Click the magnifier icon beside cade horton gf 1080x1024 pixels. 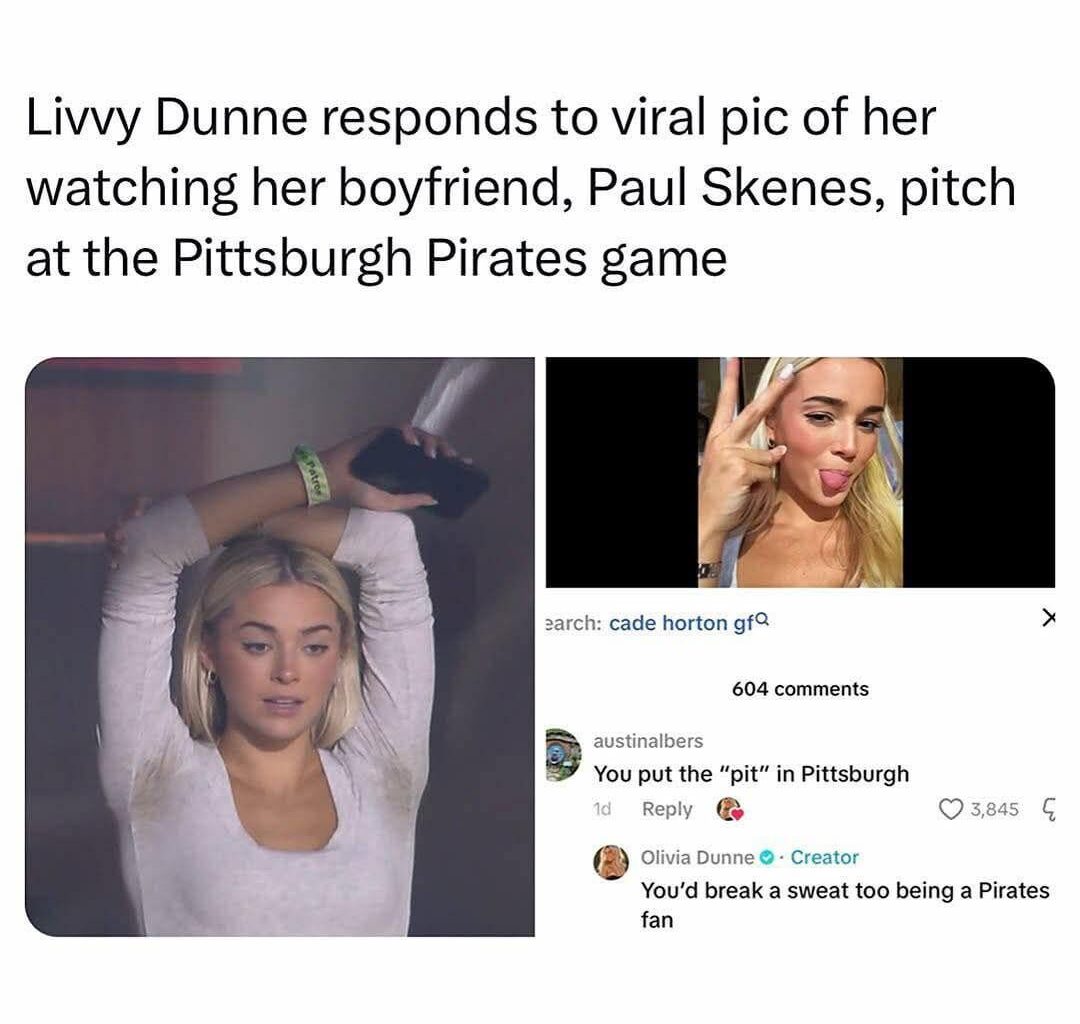(762, 620)
